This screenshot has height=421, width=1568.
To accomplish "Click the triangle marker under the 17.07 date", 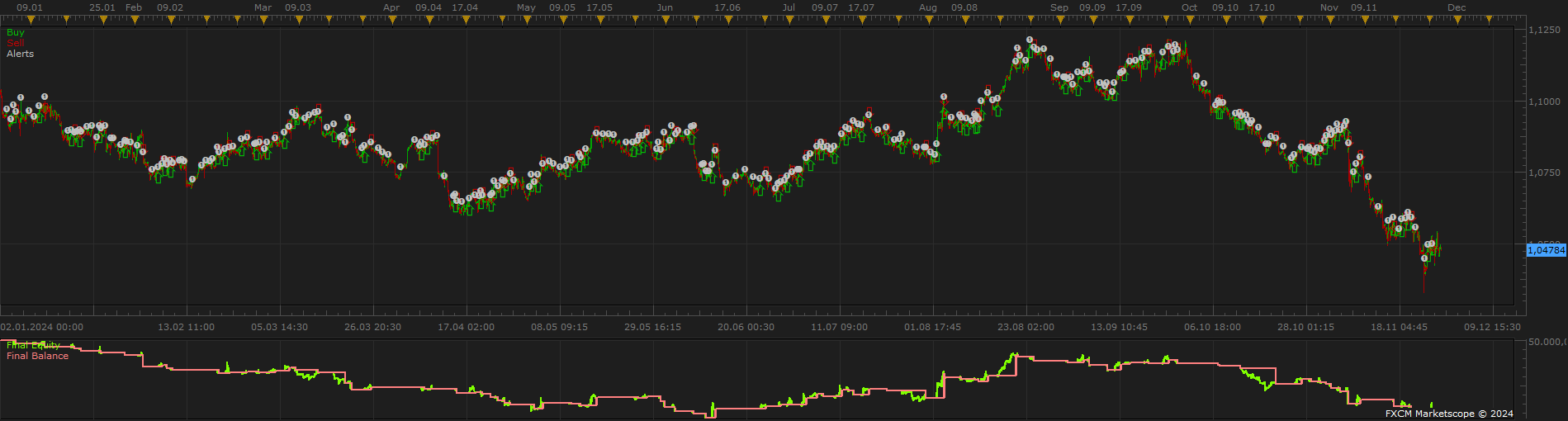I will tap(862, 20).
